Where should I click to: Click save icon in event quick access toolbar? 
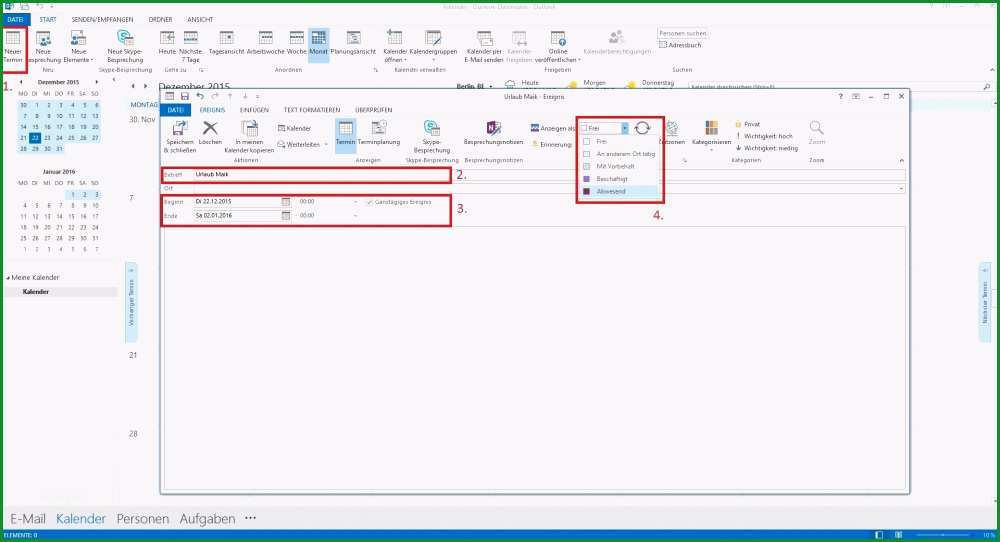(x=184, y=96)
